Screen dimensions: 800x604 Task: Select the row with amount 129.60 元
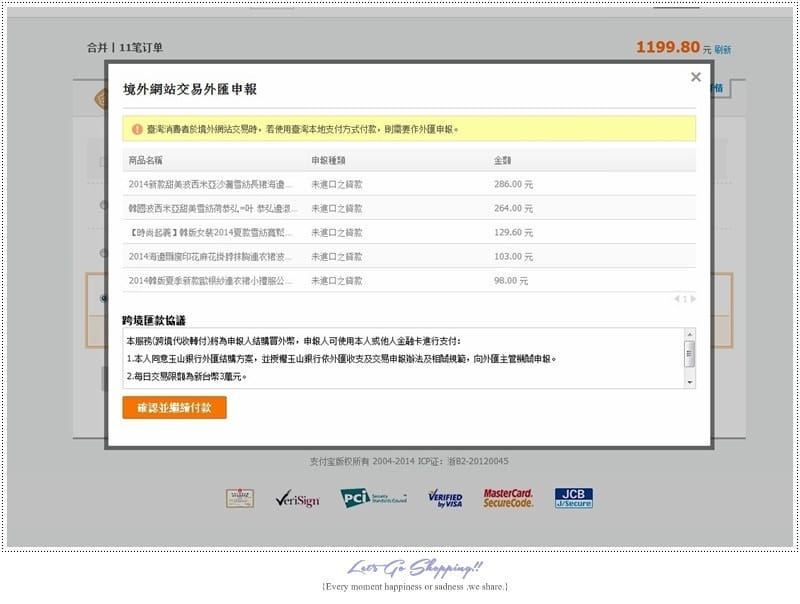409,232
